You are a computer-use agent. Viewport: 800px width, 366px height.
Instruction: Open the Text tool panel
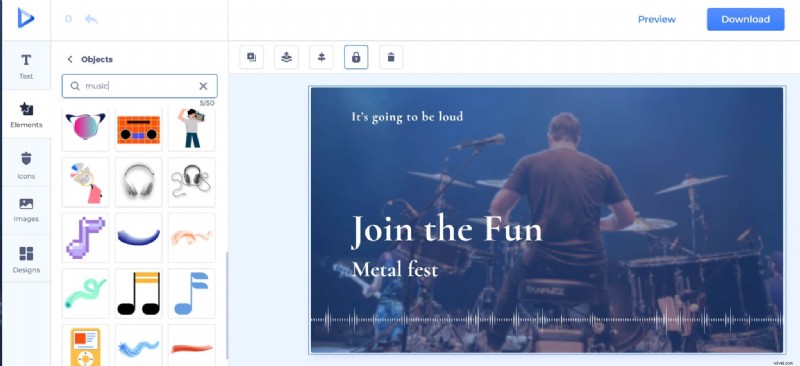[26, 66]
